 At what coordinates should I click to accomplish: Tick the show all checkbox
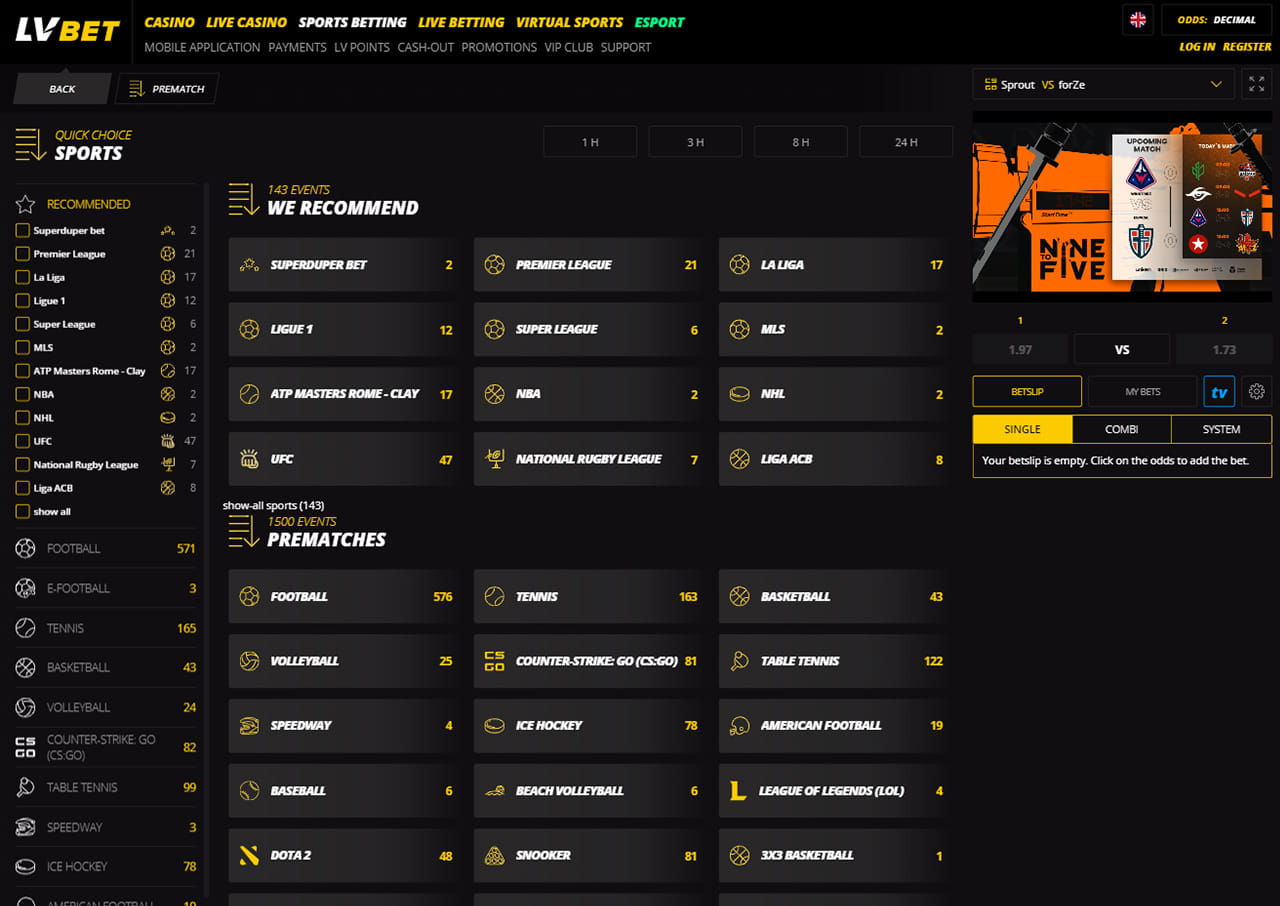tap(23, 512)
